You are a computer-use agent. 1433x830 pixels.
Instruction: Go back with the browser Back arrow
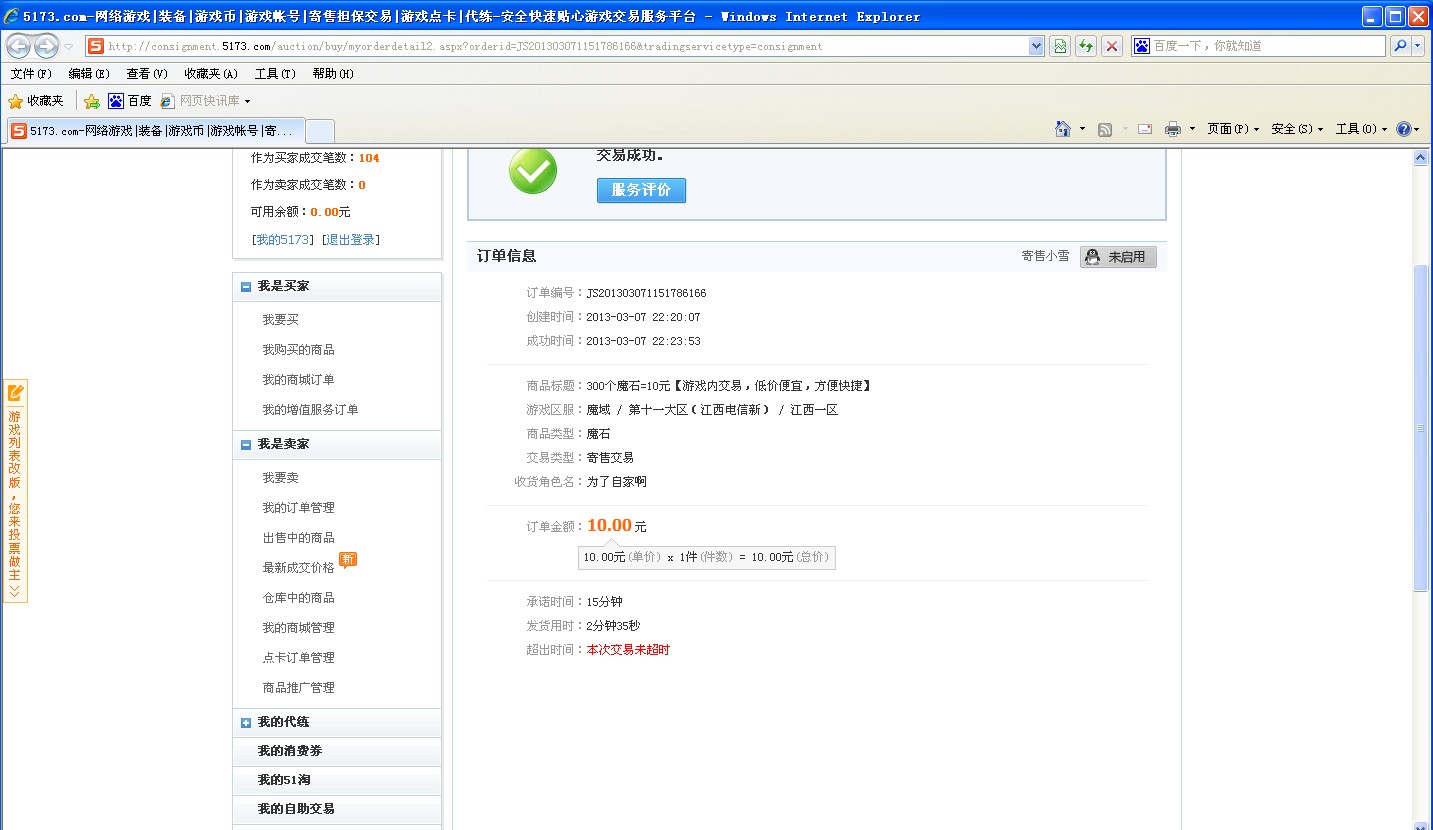(18, 46)
